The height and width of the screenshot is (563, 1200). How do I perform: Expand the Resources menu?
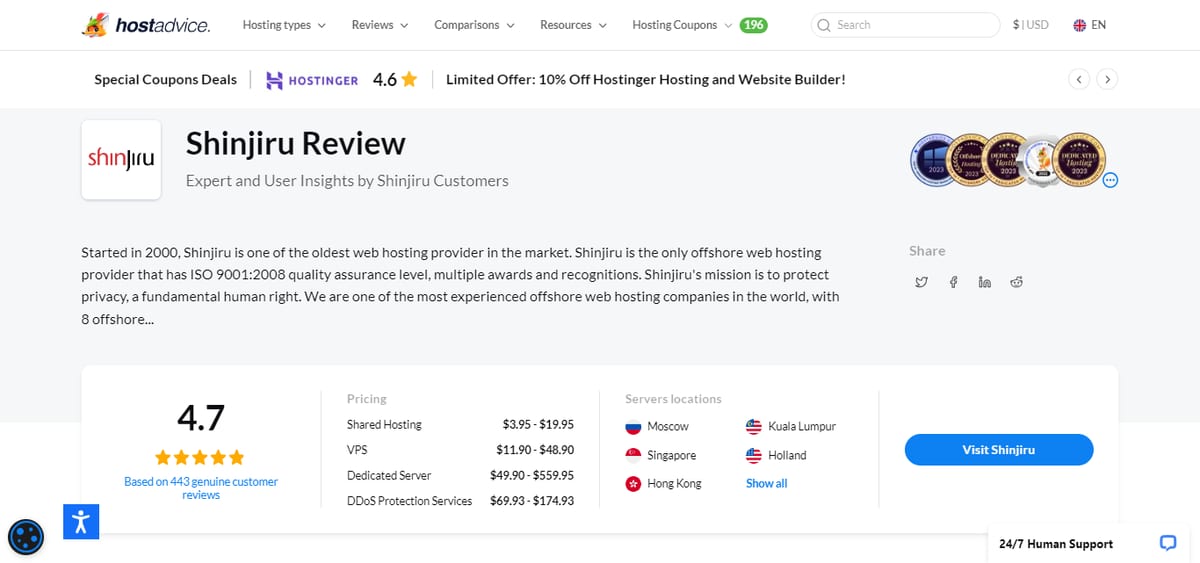coord(573,25)
